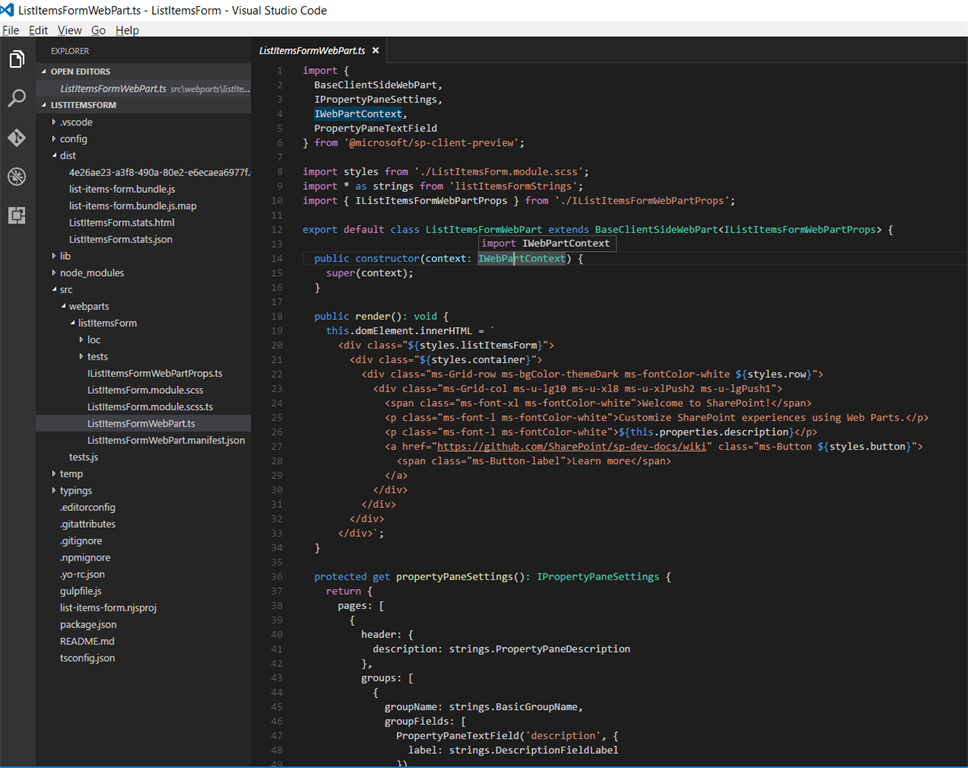
Task: Open the Explorer view icon
Action: pyautogui.click(x=17, y=60)
